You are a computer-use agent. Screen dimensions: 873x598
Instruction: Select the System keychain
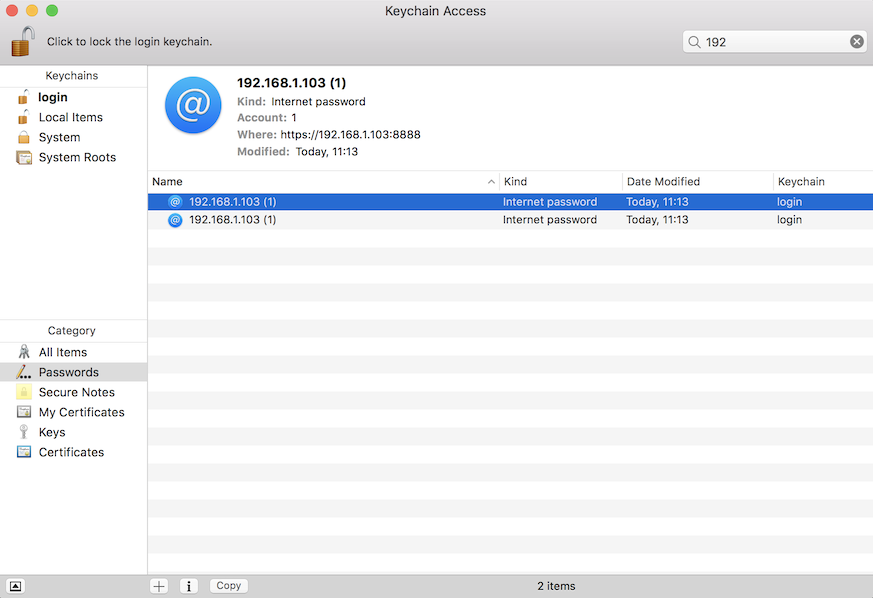[x=73, y=138]
